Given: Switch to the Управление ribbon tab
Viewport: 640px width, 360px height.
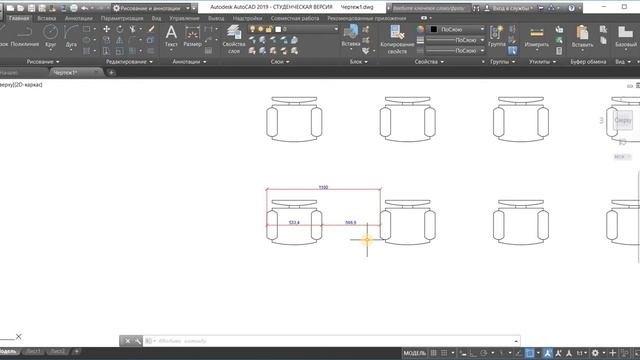Looking at the screenshot, I should point(184,18).
